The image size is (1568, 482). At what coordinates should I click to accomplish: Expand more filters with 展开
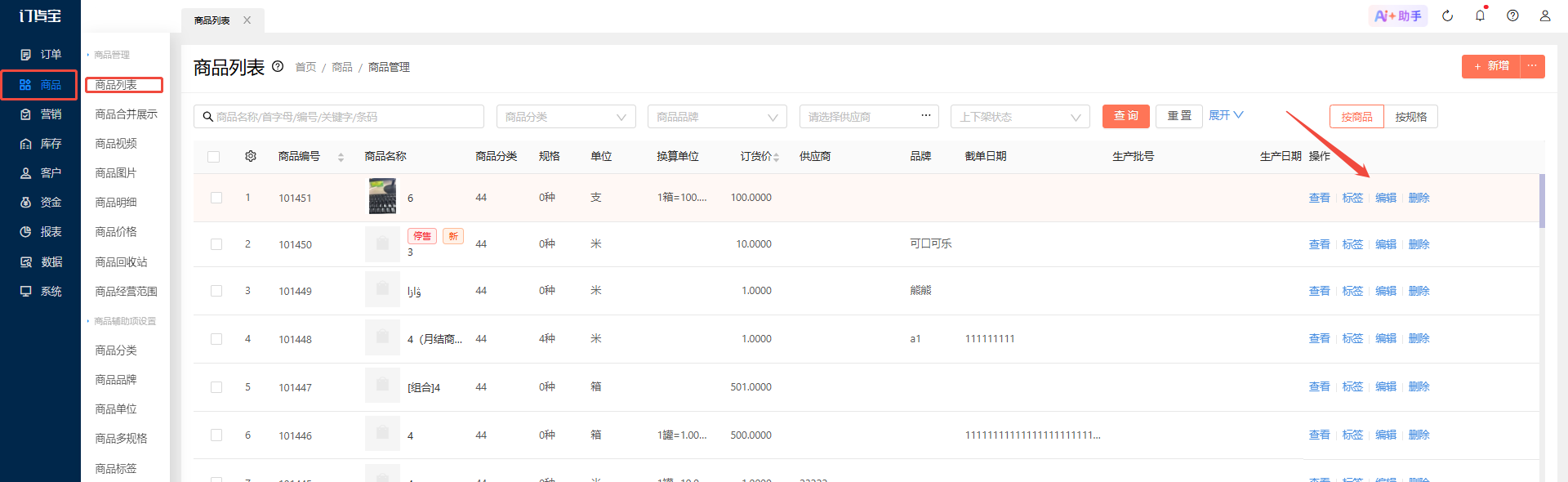(1226, 115)
